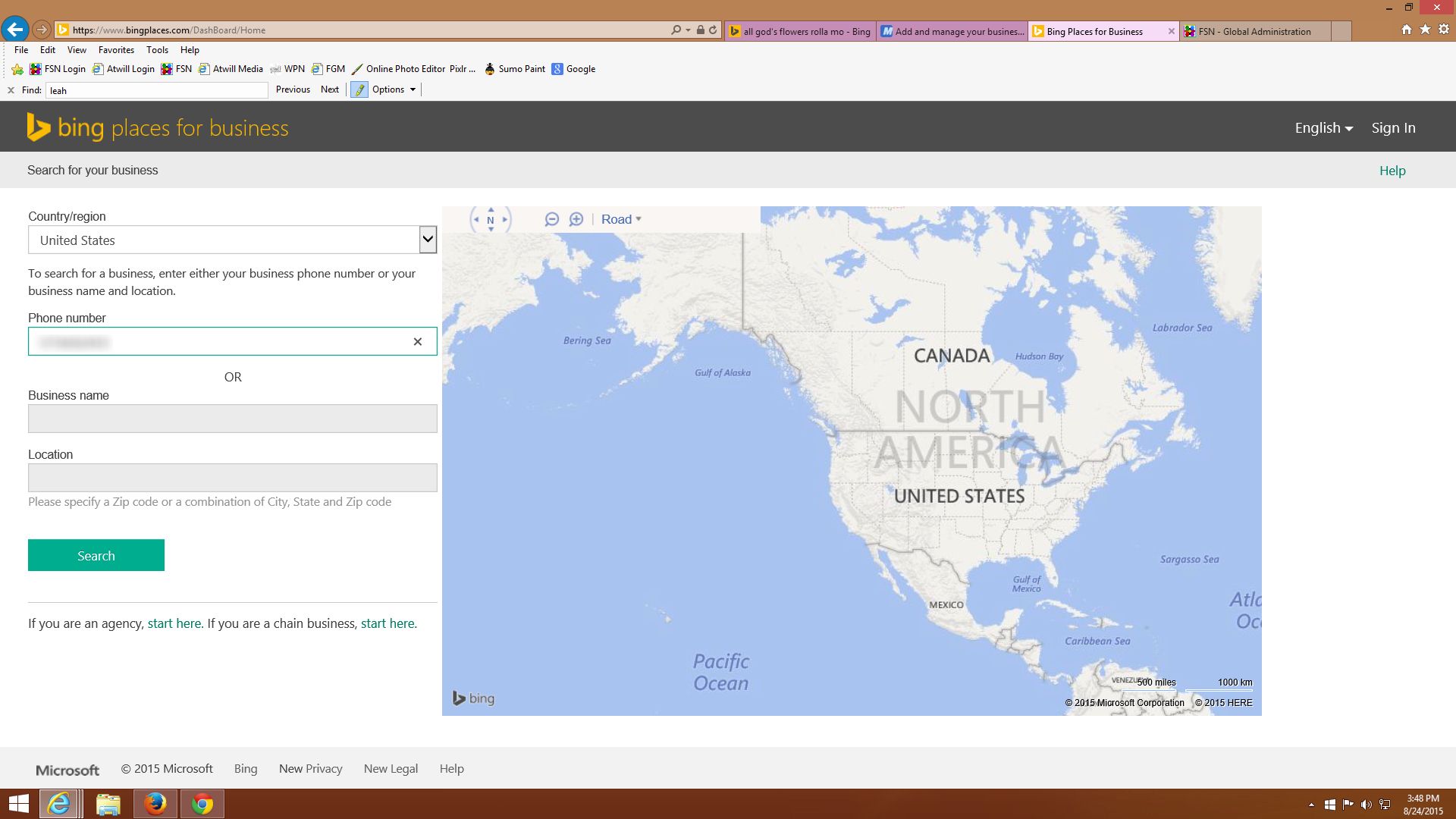Clear the phone number field with X
This screenshot has width=1456, height=819.
(x=417, y=342)
